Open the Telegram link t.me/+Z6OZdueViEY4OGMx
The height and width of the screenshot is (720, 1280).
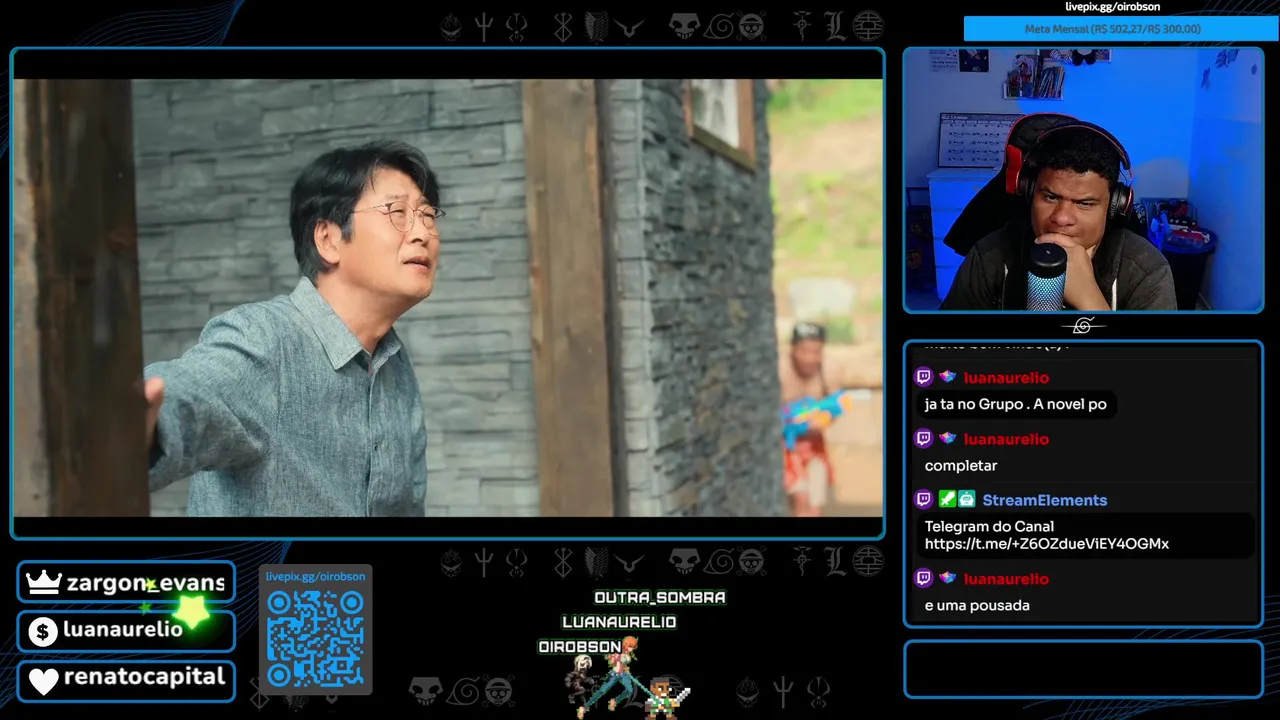pyautogui.click(x=1046, y=544)
